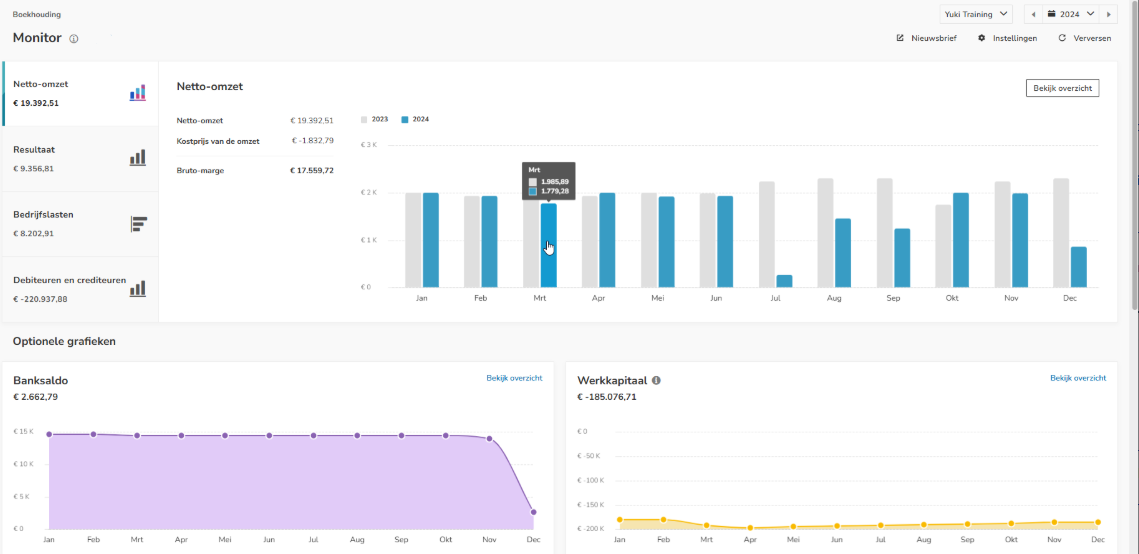Toggle the 2023 legend series
Screen dimensions: 1139x554
(x=375, y=119)
